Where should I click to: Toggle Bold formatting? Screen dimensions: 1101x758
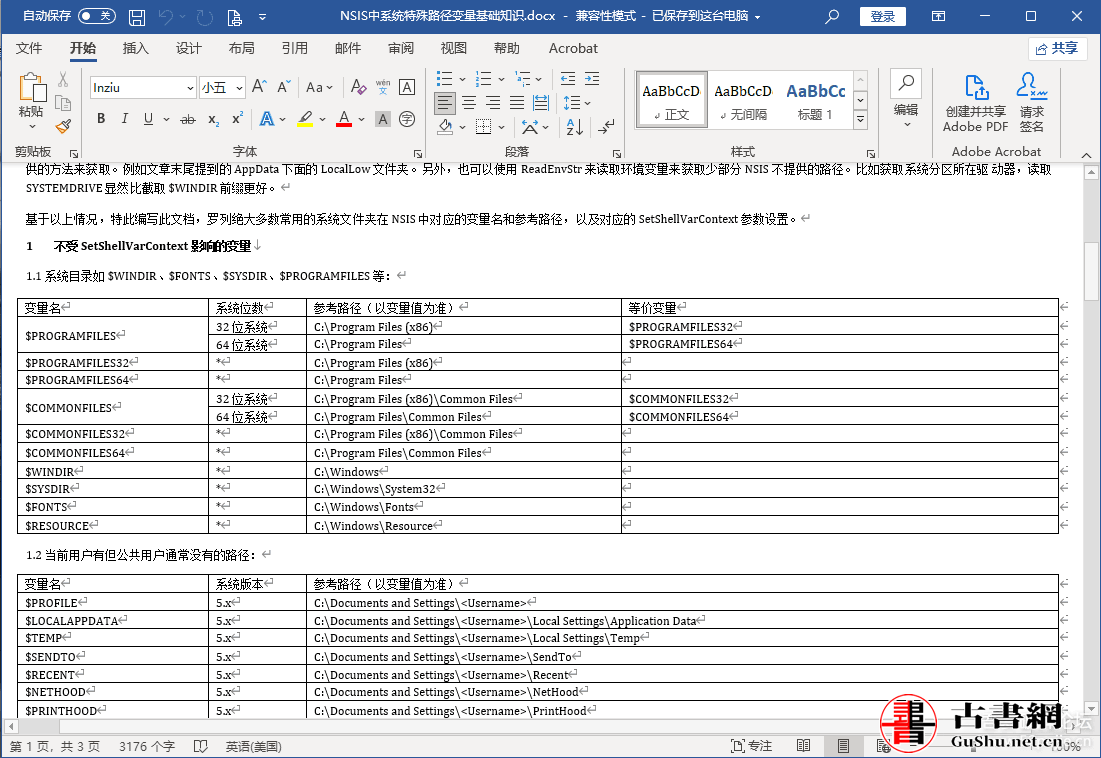pos(101,120)
